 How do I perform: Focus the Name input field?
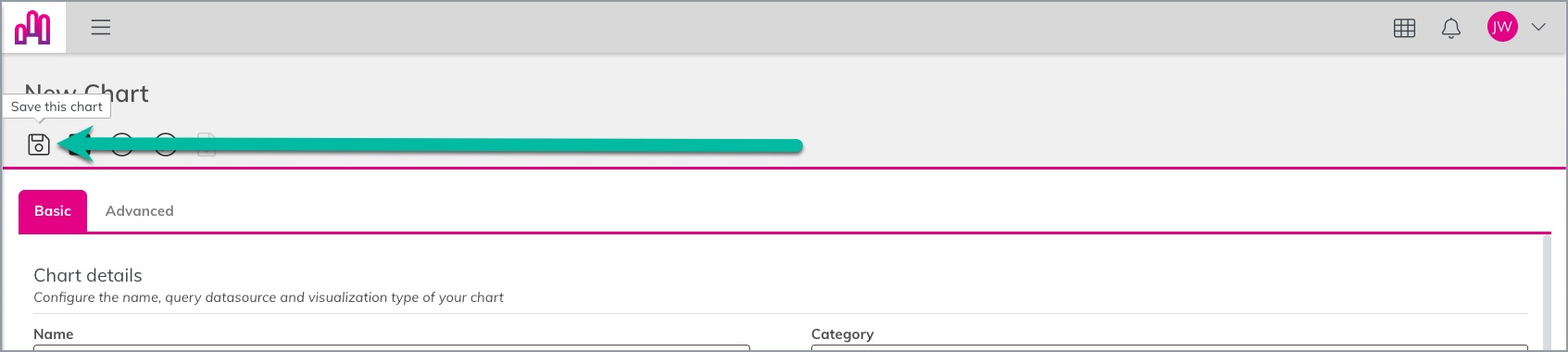point(392,348)
